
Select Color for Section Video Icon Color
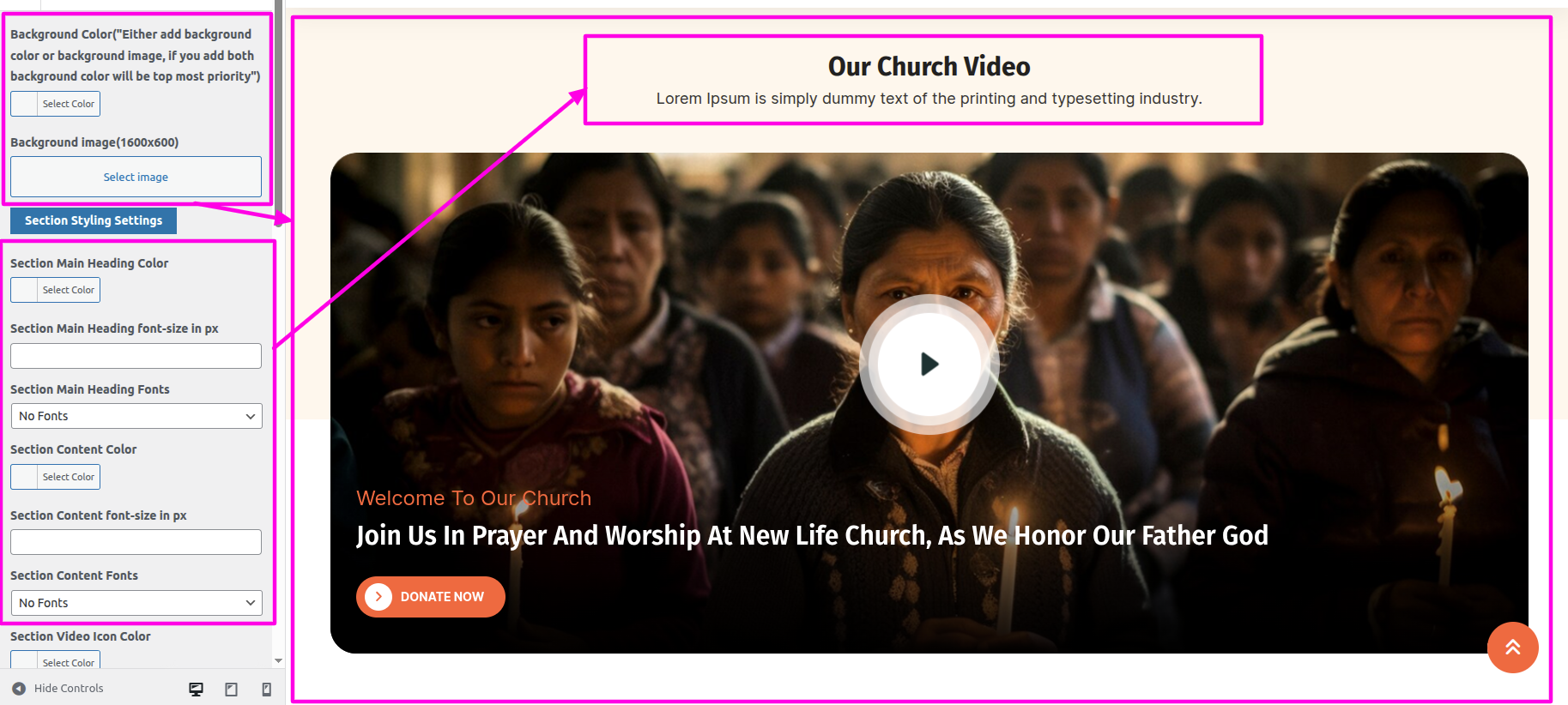(56, 660)
